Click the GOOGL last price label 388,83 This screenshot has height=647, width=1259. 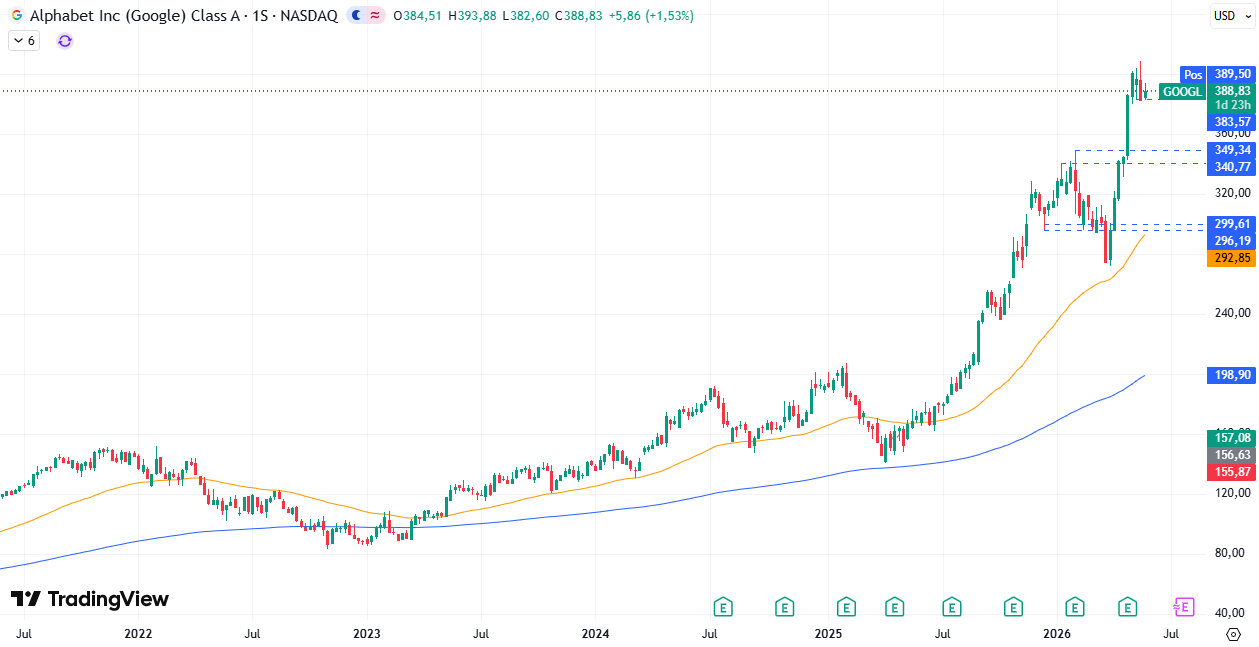click(1231, 90)
